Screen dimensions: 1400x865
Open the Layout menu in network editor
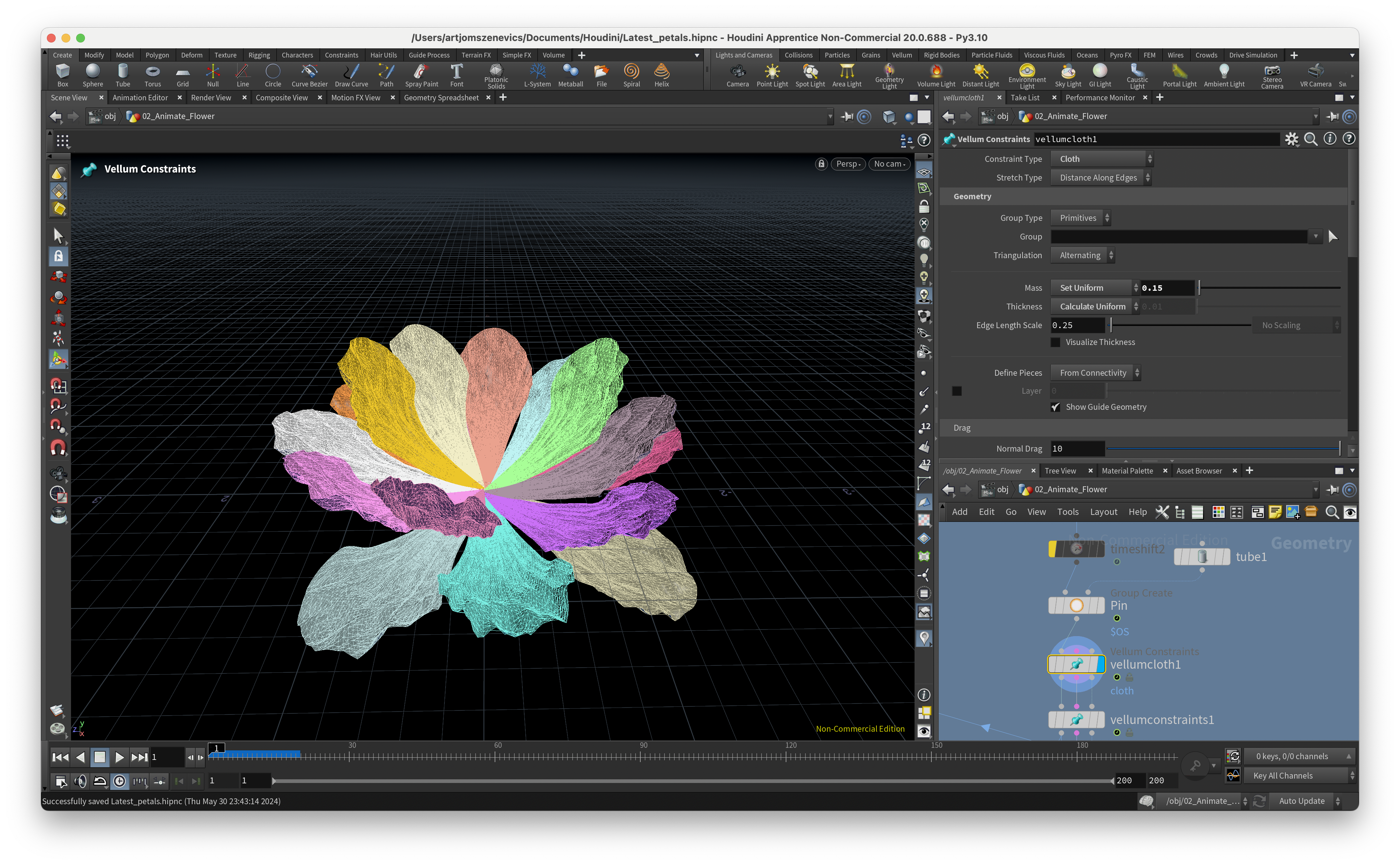tap(1103, 512)
